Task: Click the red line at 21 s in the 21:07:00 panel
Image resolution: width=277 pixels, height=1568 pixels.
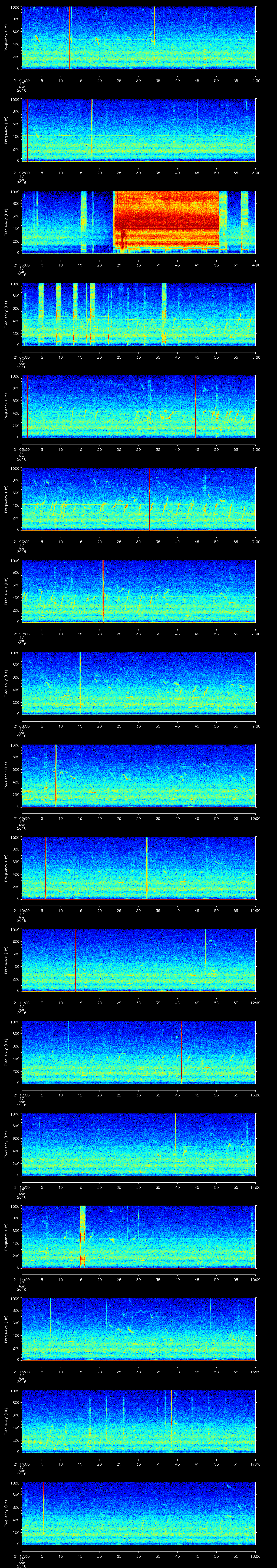Action: coord(103,590)
